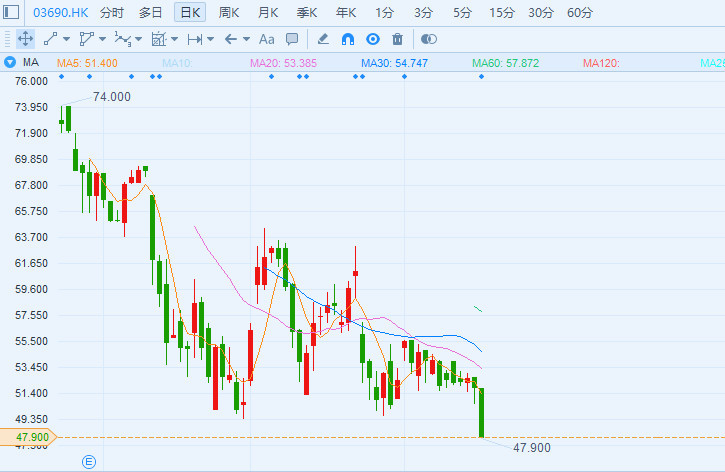Switch to 30分 minute chart

click(x=541, y=13)
